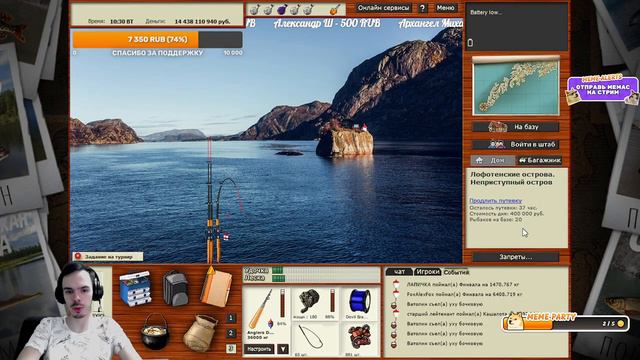640x360 pixels.
Task: Click the first gray flask icon
Action: pyautogui.click(x=254, y=9)
